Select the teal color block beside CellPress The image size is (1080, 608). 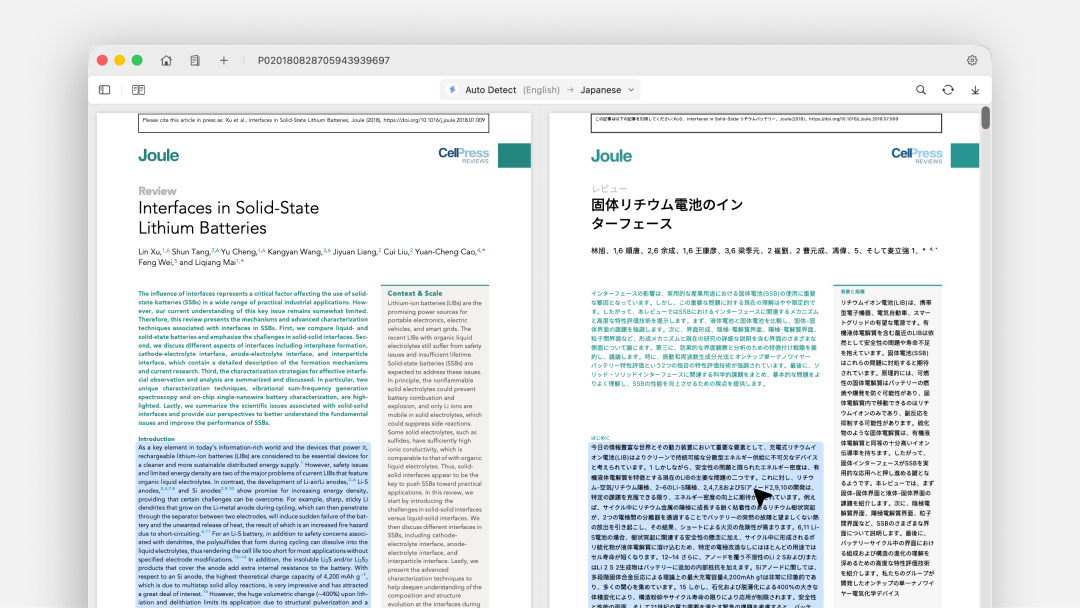coord(514,156)
